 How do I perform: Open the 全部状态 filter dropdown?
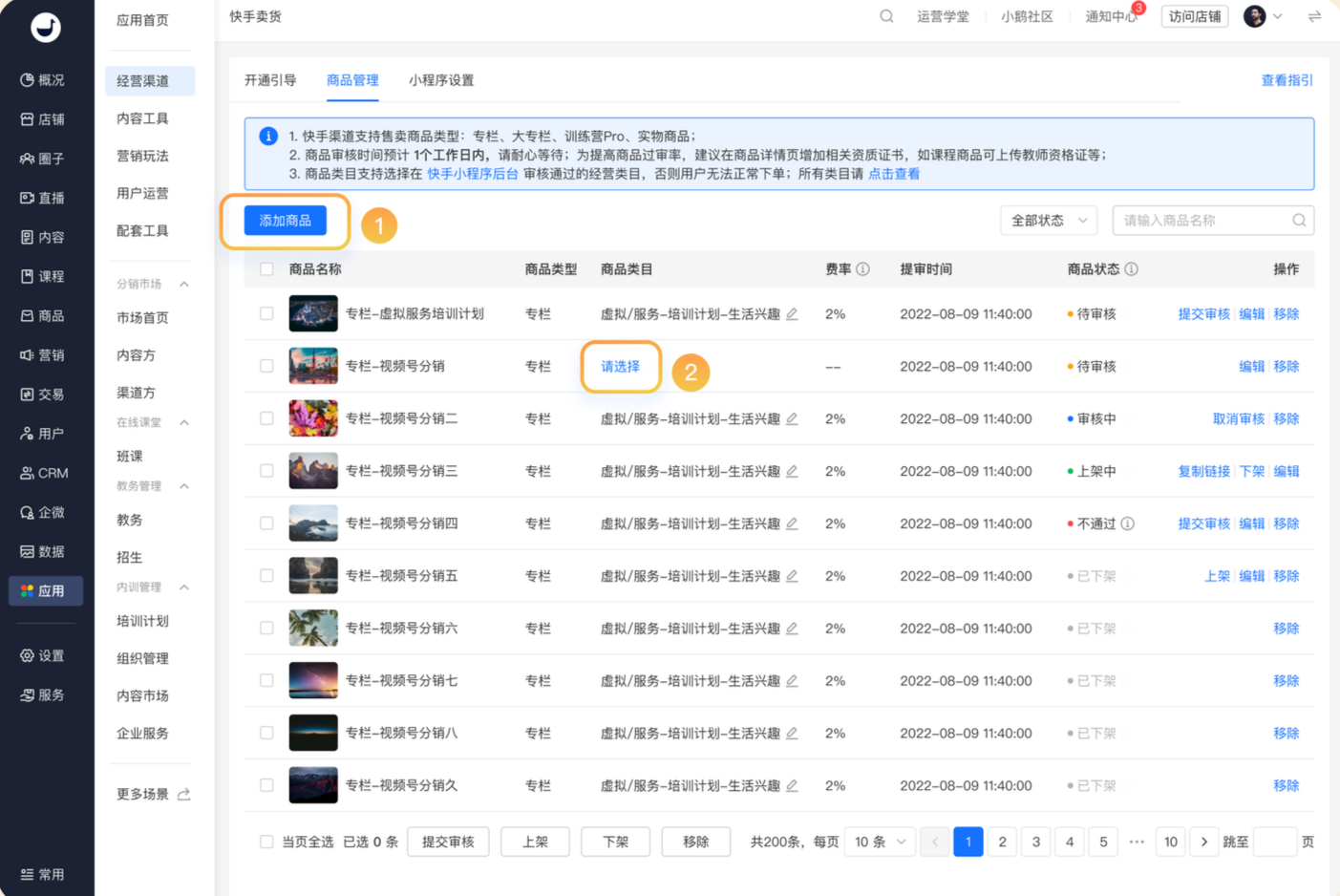pos(1048,221)
